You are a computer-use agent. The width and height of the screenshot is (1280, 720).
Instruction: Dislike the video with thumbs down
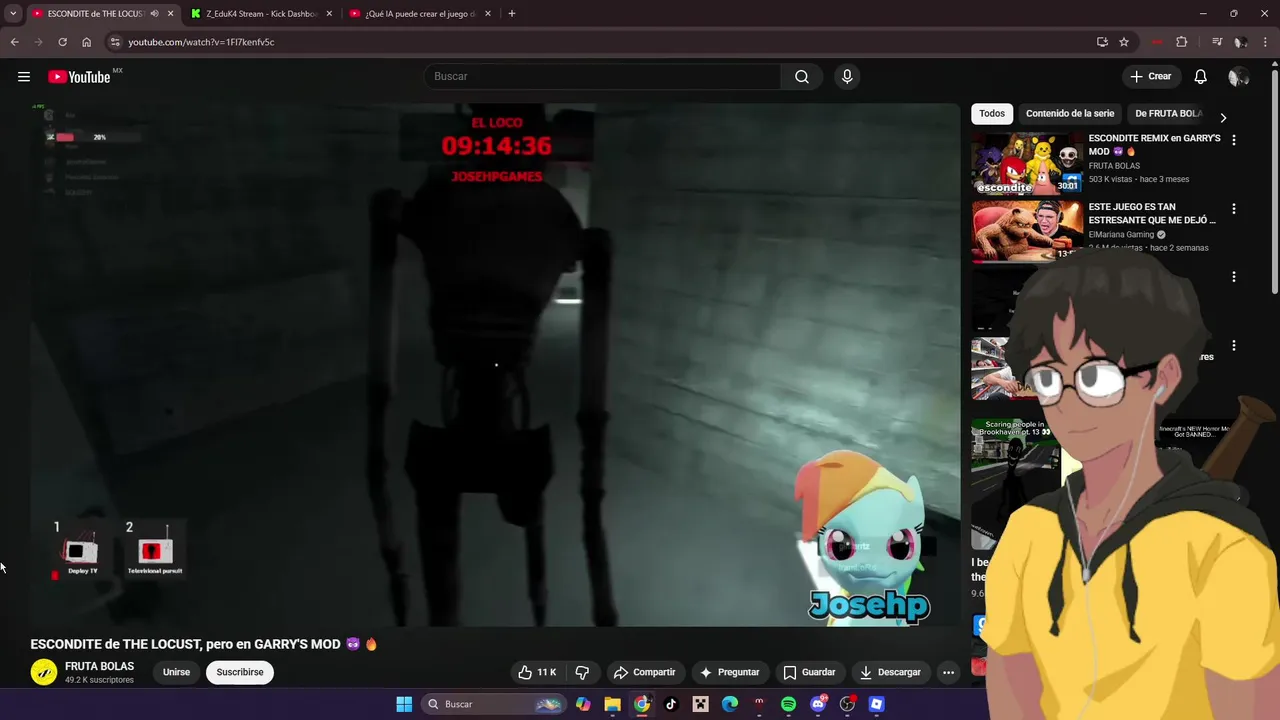[x=582, y=672]
